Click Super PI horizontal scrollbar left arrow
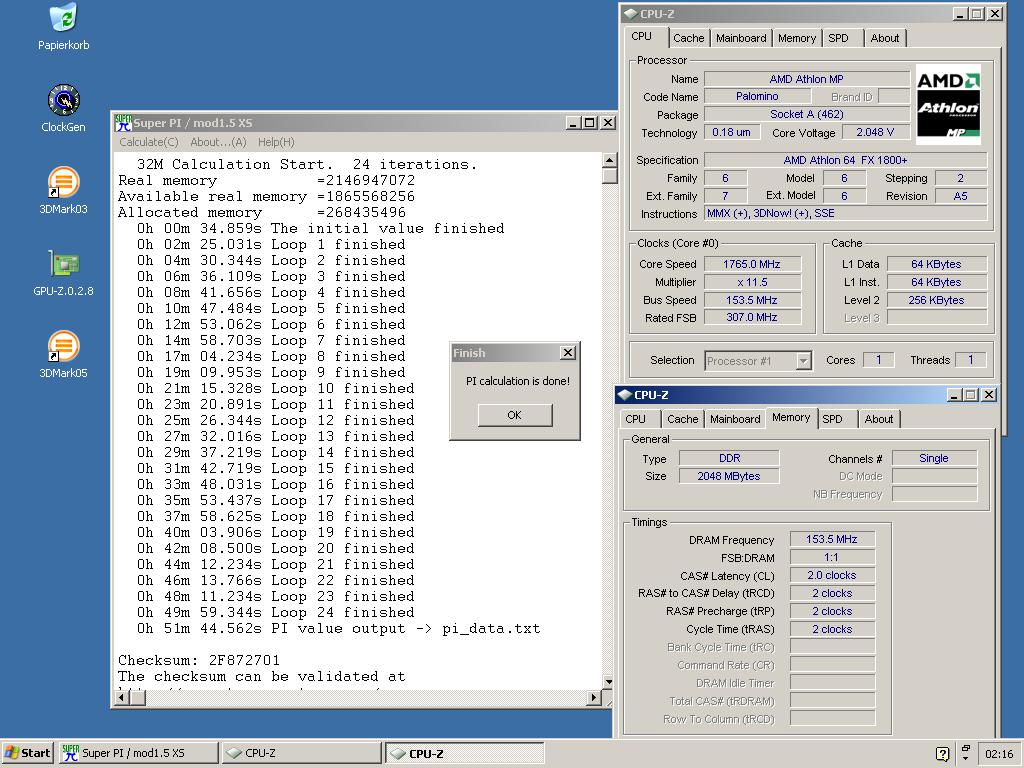Screen dimensions: 1024x768 [122, 697]
